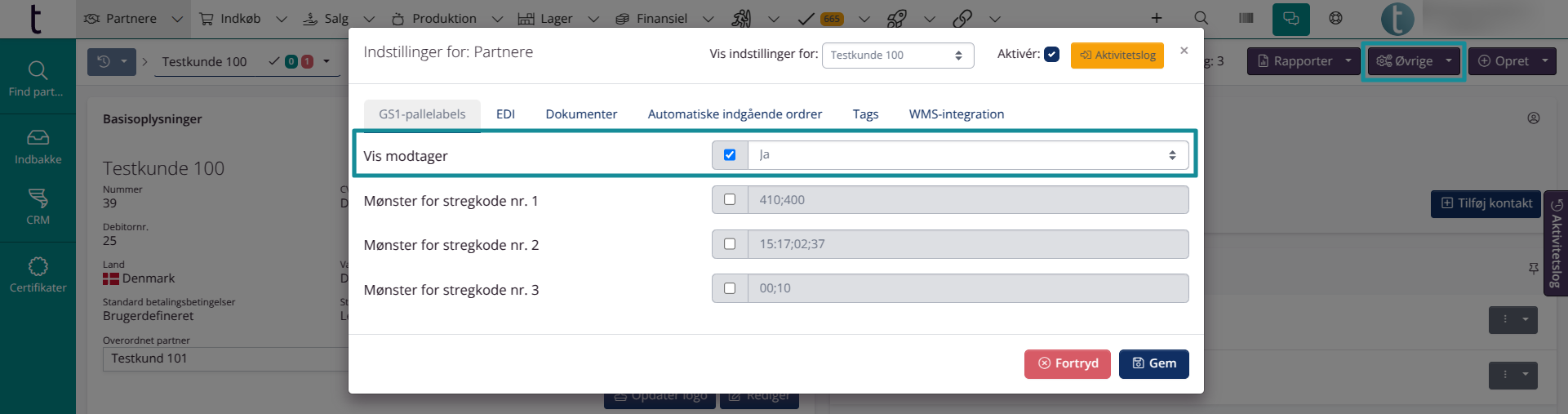Image resolution: width=1568 pixels, height=414 pixels.
Task: Open the chat messages icon
Action: (x=1290, y=19)
